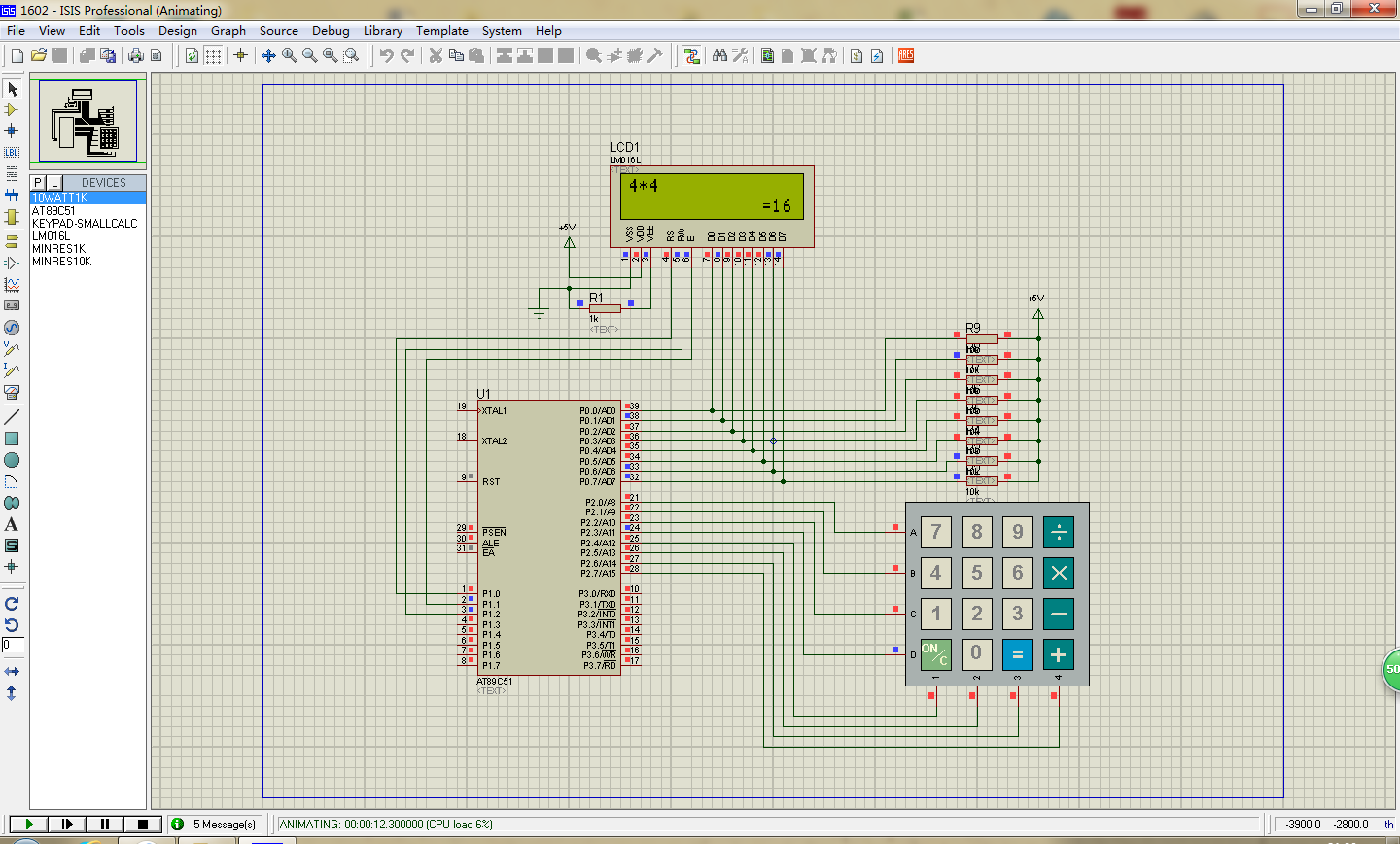Generate the bill of materials report
Screen dimensions: 1400x844
(x=857, y=55)
